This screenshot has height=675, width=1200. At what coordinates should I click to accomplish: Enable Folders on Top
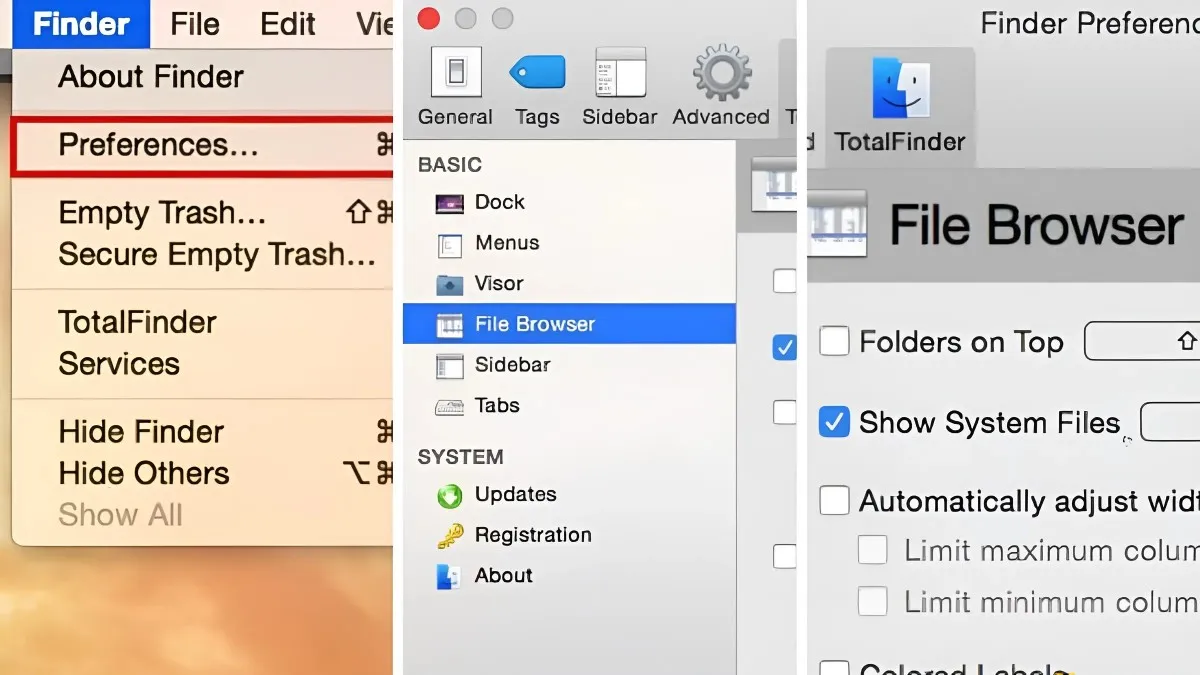tap(834, 342)
